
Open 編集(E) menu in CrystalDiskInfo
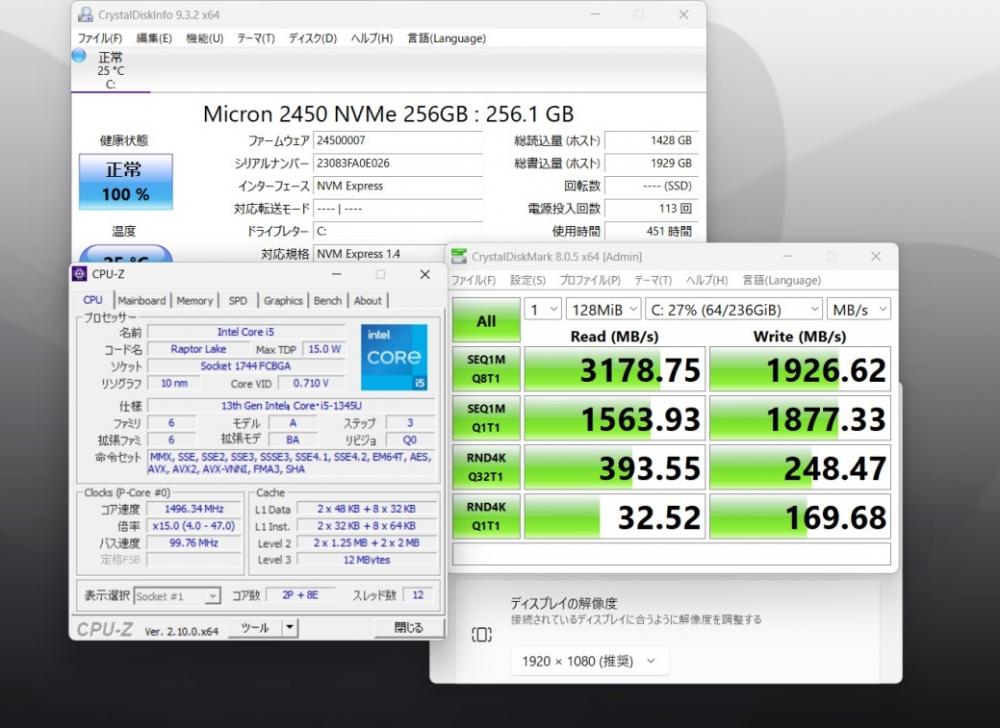tap(154, 38)
